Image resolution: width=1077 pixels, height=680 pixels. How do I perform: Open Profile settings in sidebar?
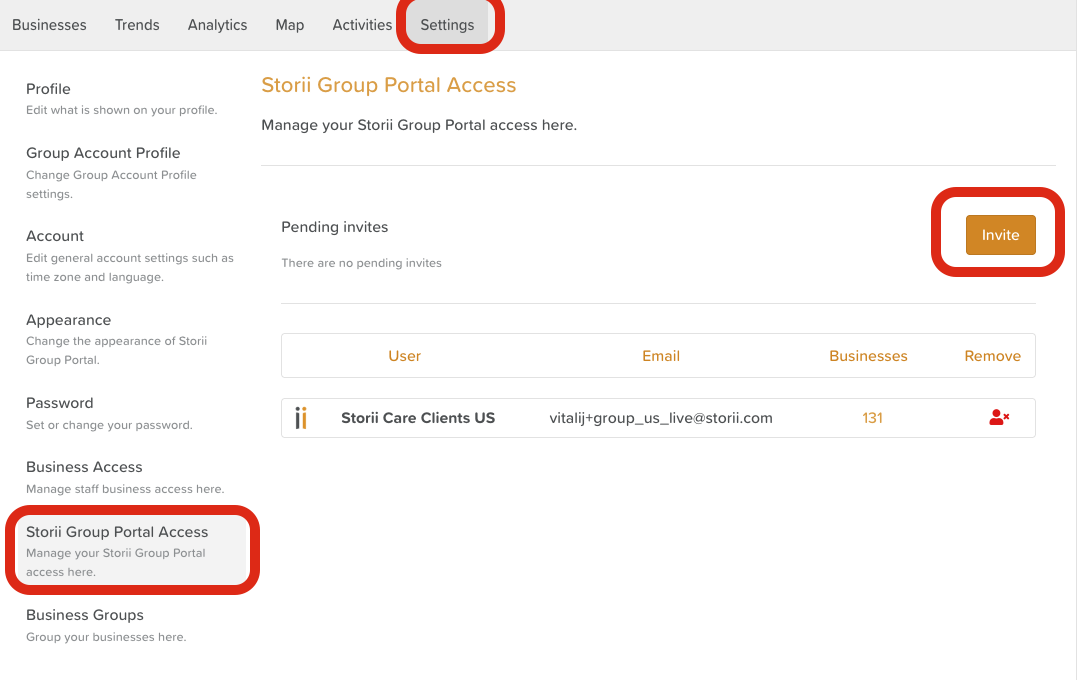click(49, 89)
